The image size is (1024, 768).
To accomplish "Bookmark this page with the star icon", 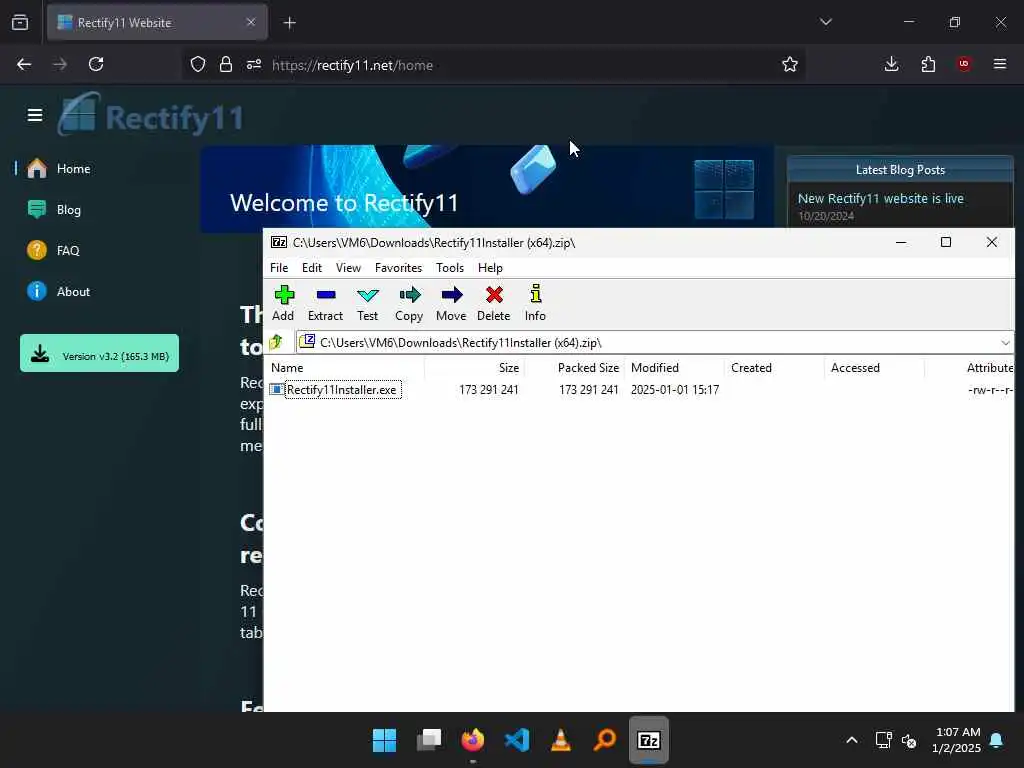I will [x=790, y=64].
